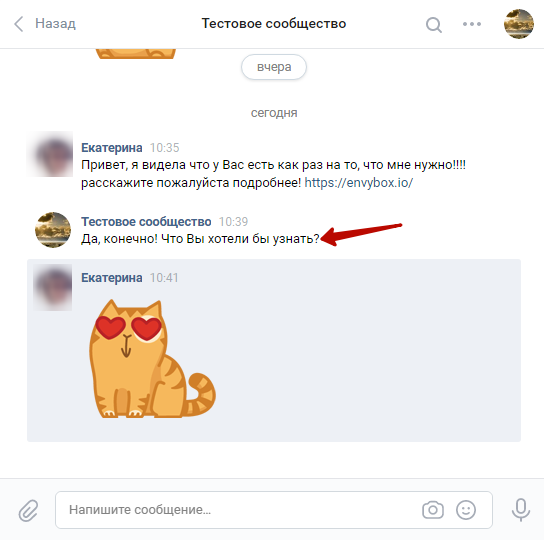
Task: Open the envybox.io link
Action: point(359,183)
